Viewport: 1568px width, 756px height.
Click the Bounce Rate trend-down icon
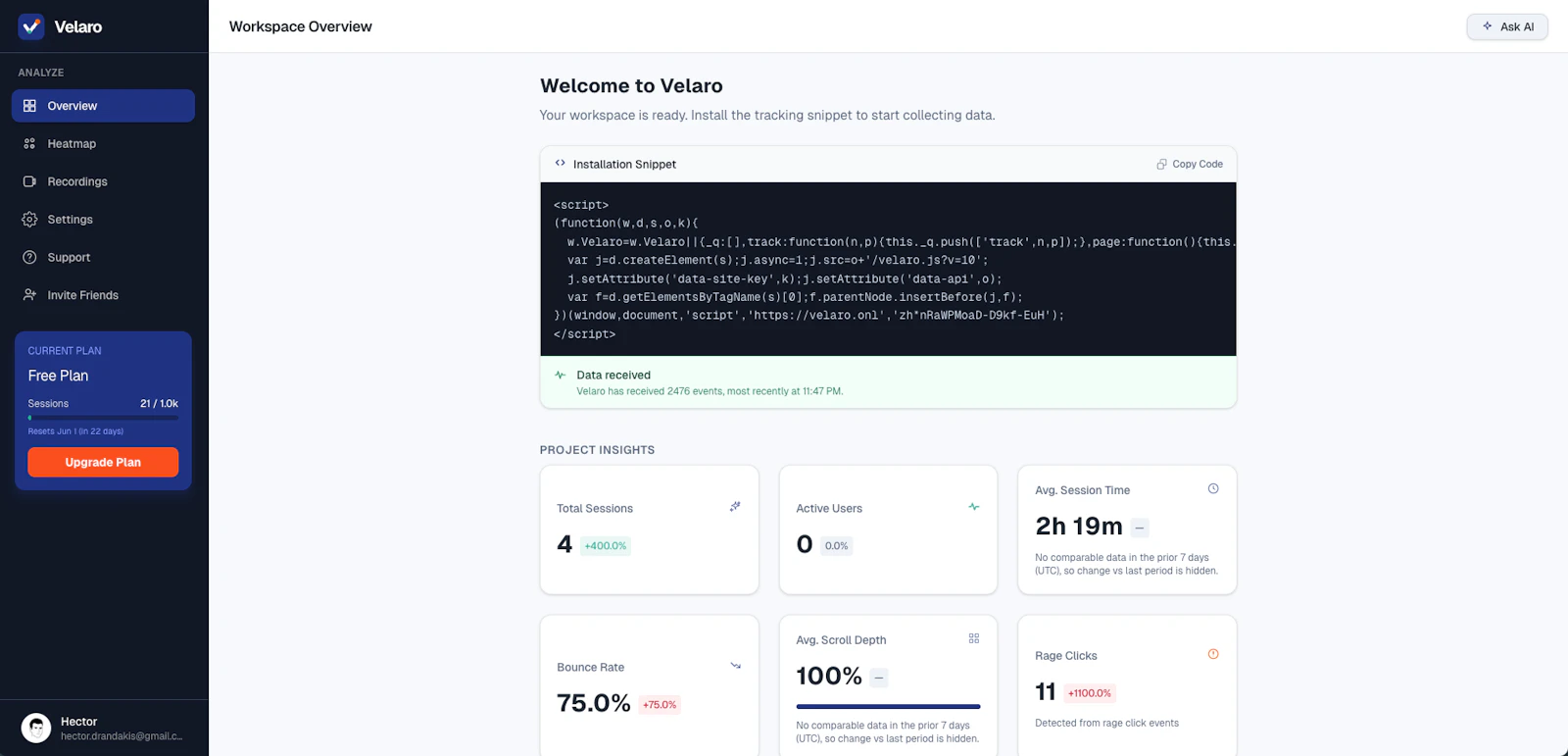pyautogui.click(x=735, y=666)
